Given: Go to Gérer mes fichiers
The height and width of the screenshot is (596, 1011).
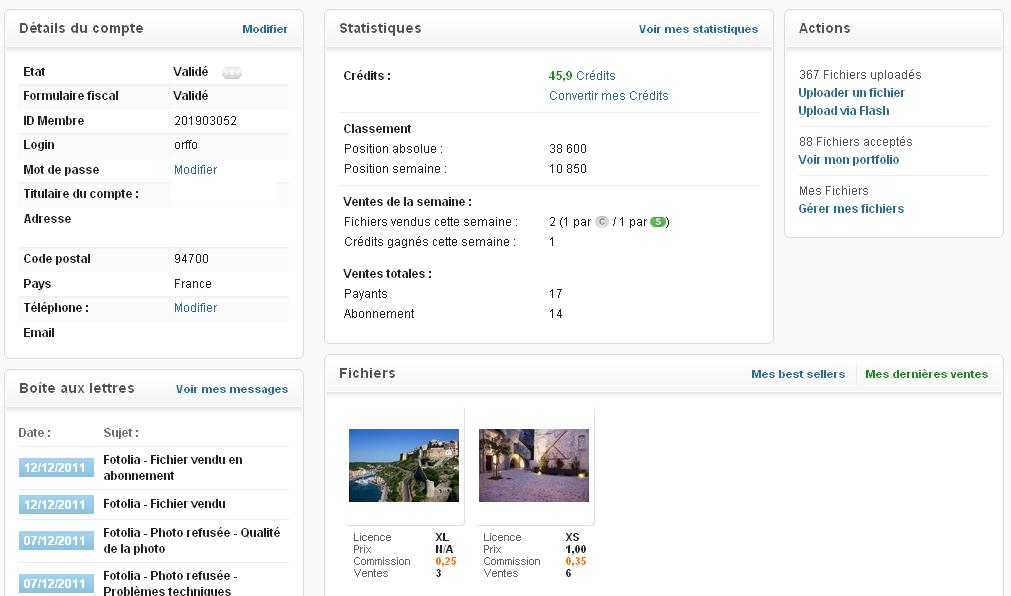Looking at the screenshot, I should [x=851, y=209].
